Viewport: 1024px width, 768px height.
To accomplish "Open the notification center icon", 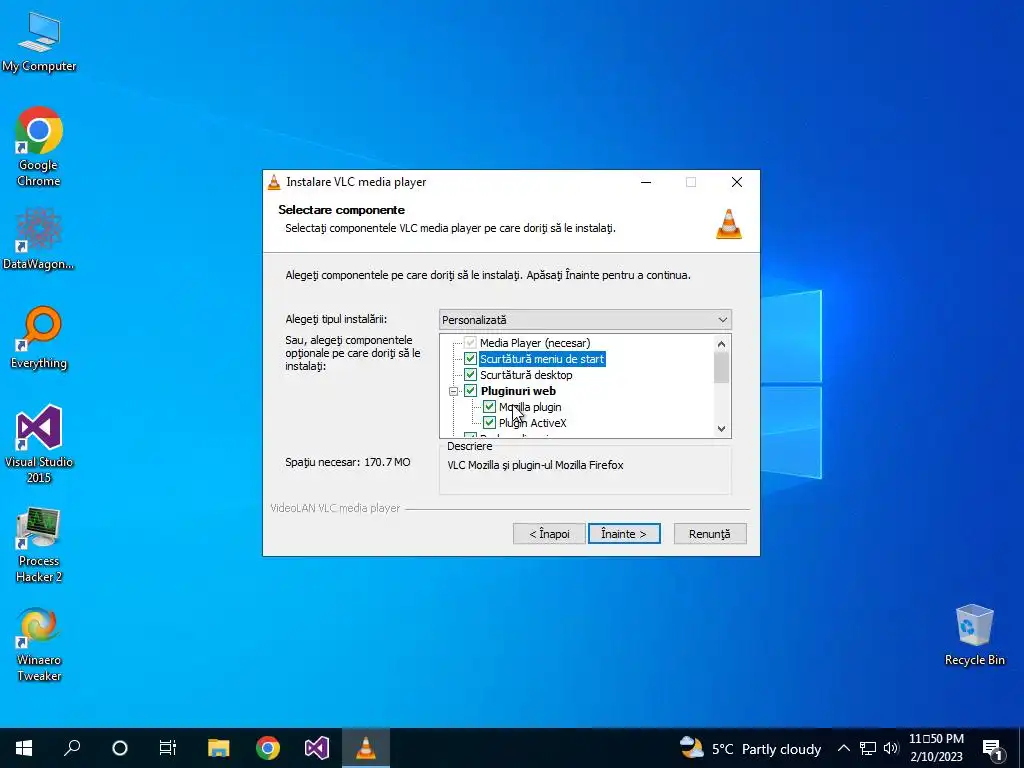I will (x=992, y=749).
